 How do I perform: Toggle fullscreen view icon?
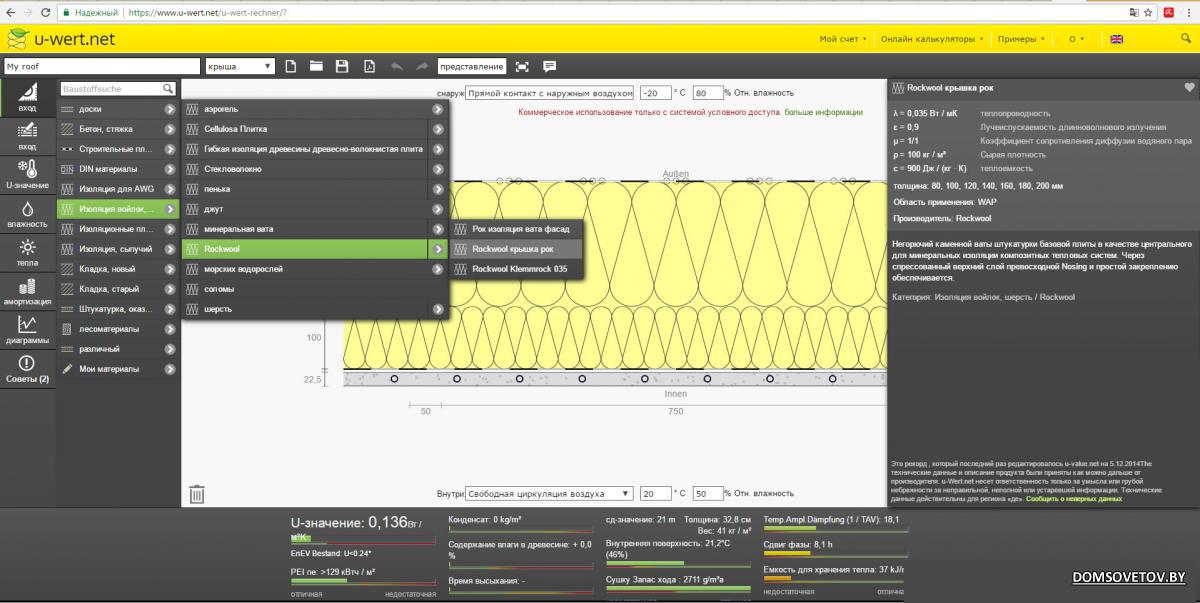(522, 66)
